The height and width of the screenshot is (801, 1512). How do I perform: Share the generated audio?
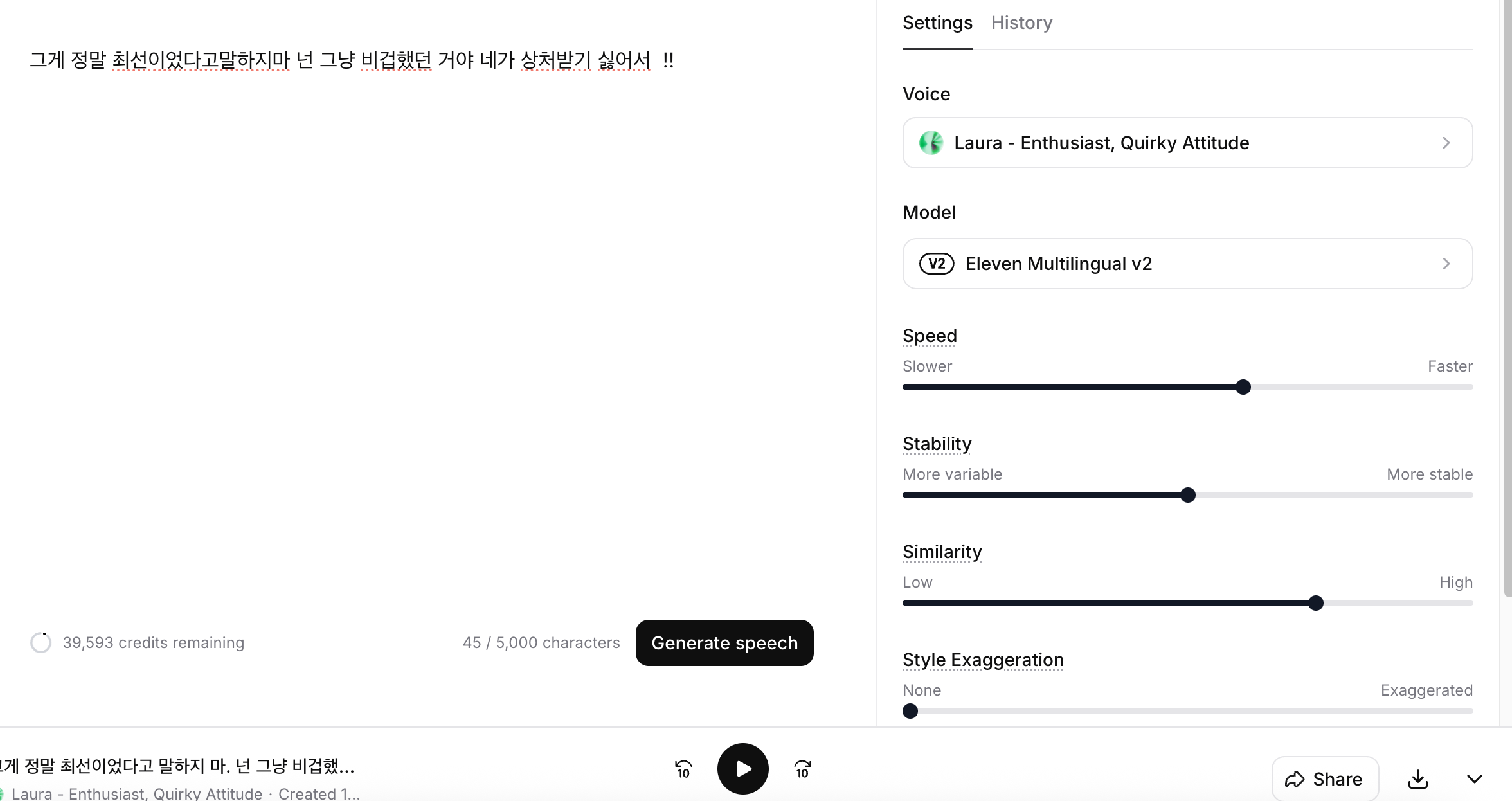pos(1324,779)
